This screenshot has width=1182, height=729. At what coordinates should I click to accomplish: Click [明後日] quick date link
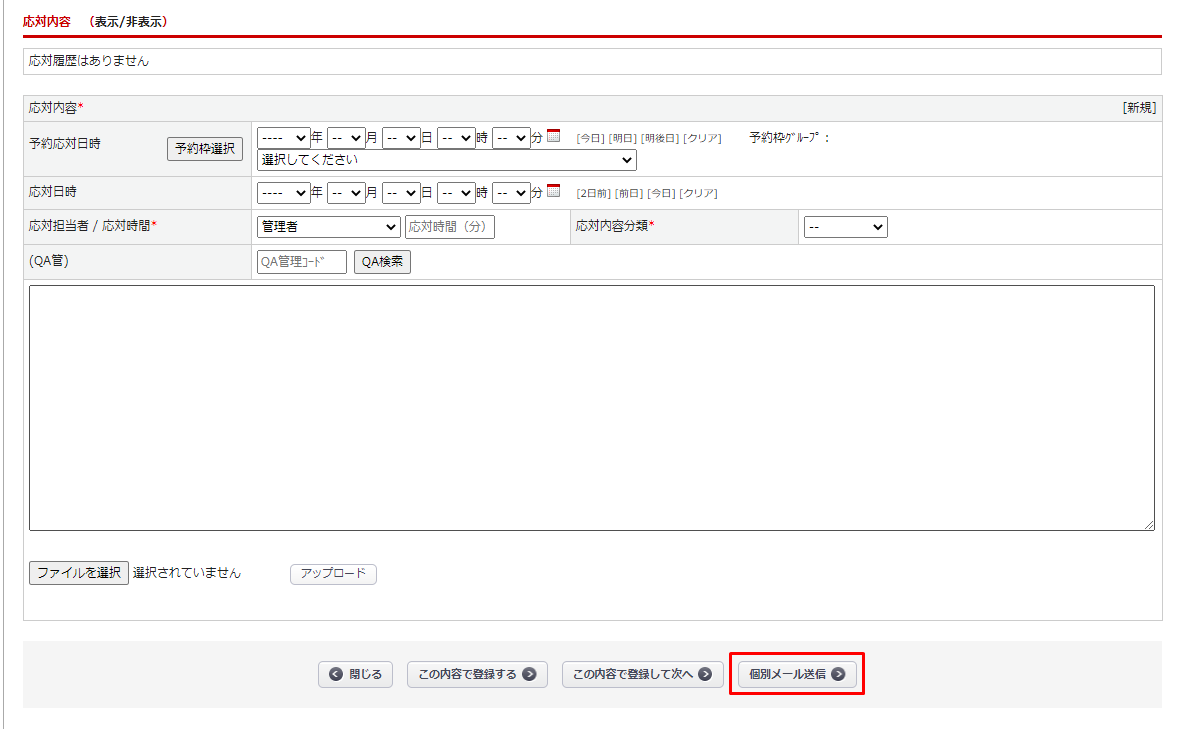tap(659, 138)
